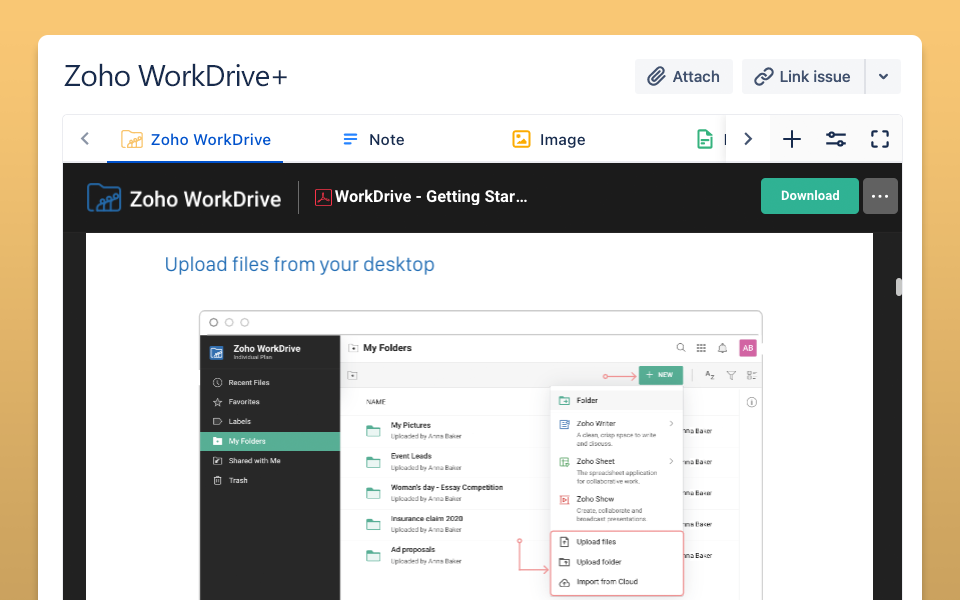
Task: Click the AB profile avatar
Action: click(x=748, y=348)
